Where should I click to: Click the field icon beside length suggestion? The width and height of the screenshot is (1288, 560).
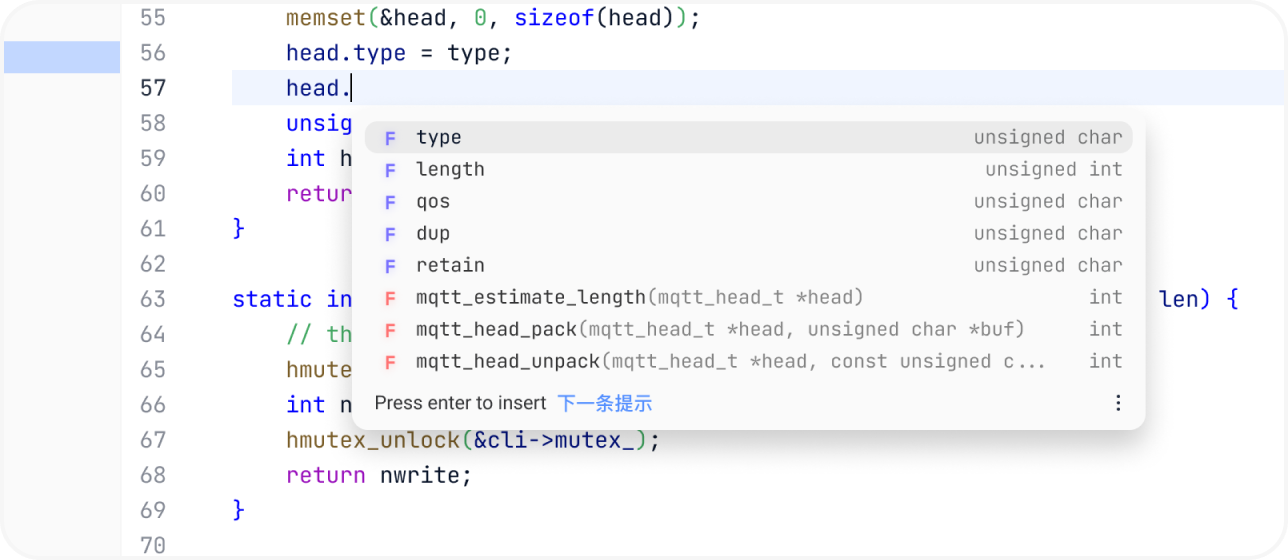click(x=391, y=170)
